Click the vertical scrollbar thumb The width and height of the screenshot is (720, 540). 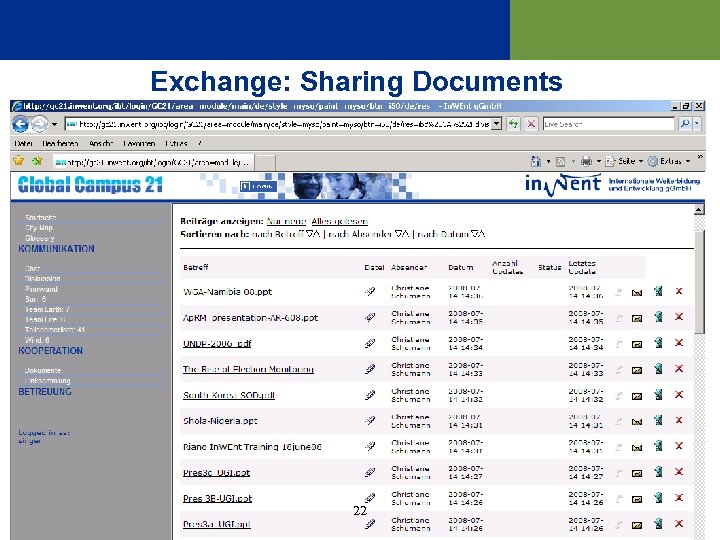[699, 282]
